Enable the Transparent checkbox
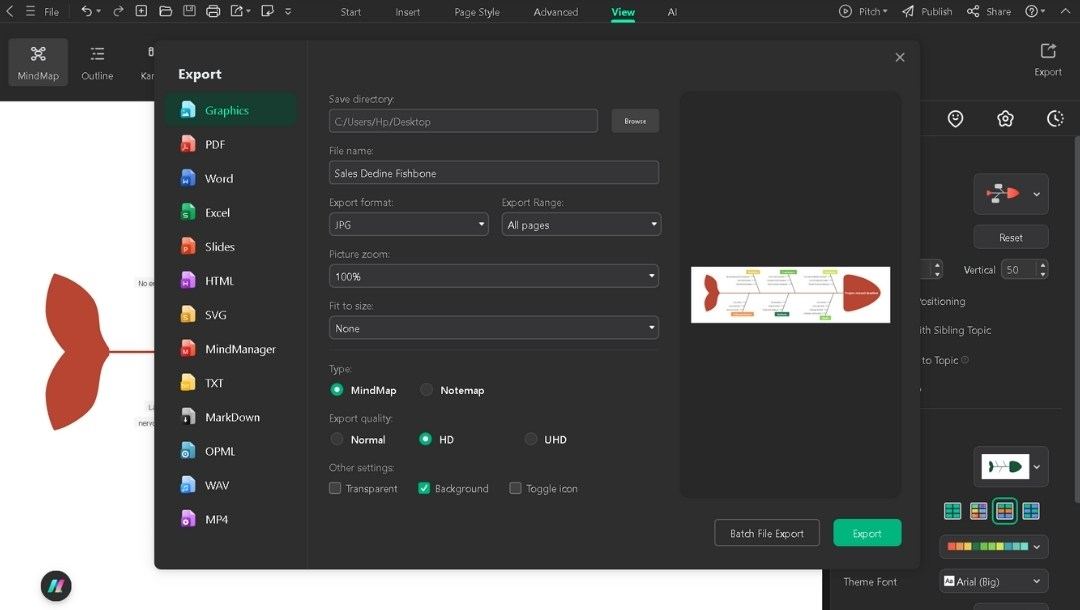 coord(335,488)
